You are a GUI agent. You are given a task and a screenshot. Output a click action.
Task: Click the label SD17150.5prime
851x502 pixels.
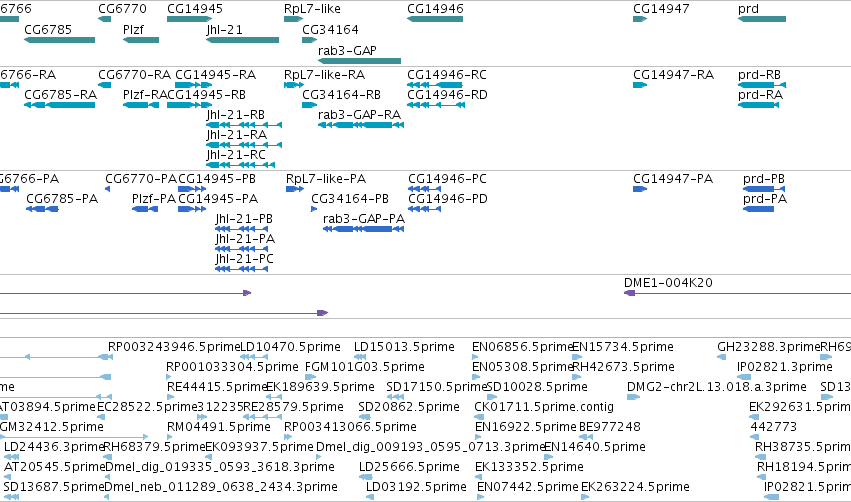436,387
